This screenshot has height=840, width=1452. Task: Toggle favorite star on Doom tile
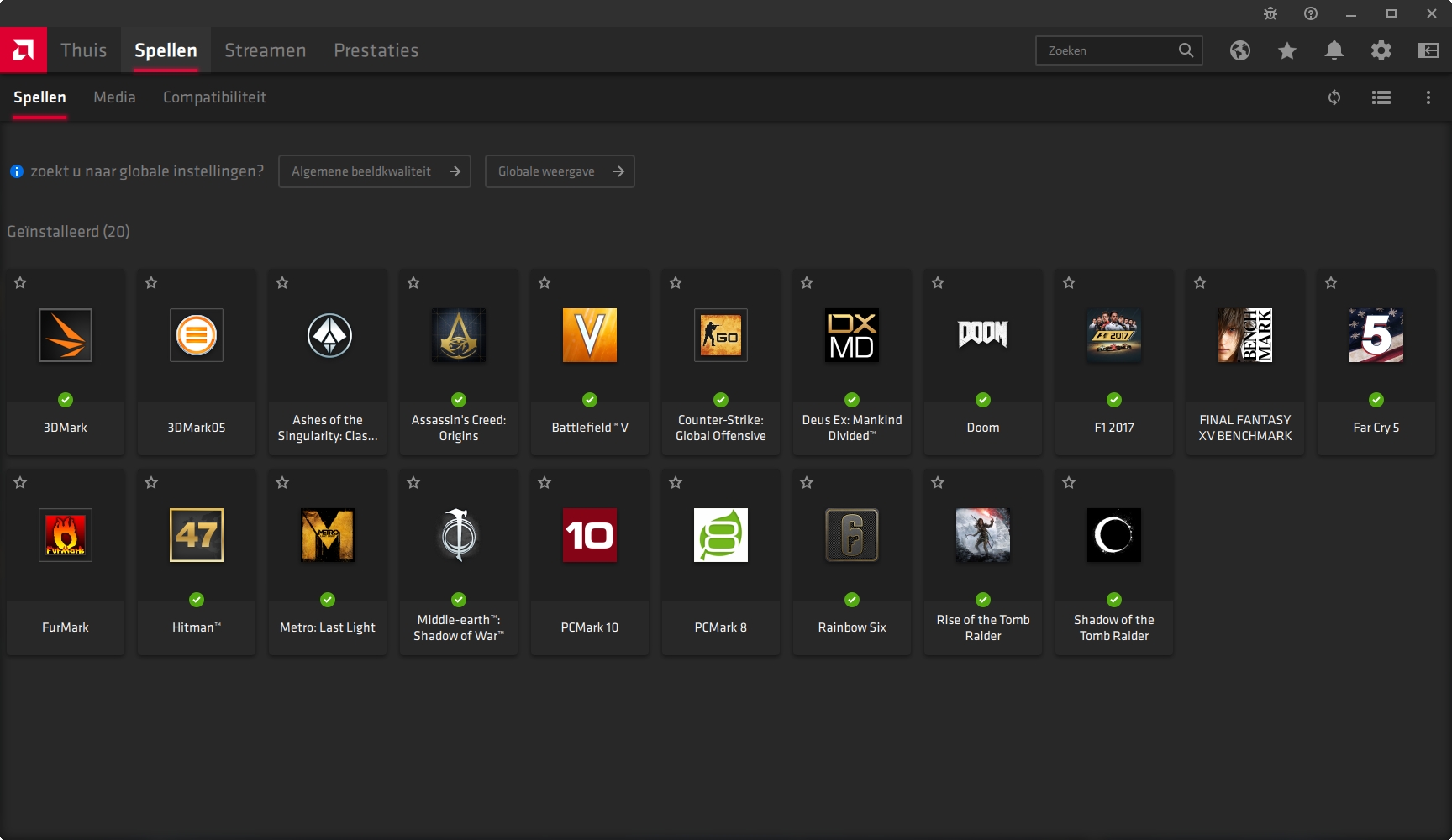[x=938, y=283]
